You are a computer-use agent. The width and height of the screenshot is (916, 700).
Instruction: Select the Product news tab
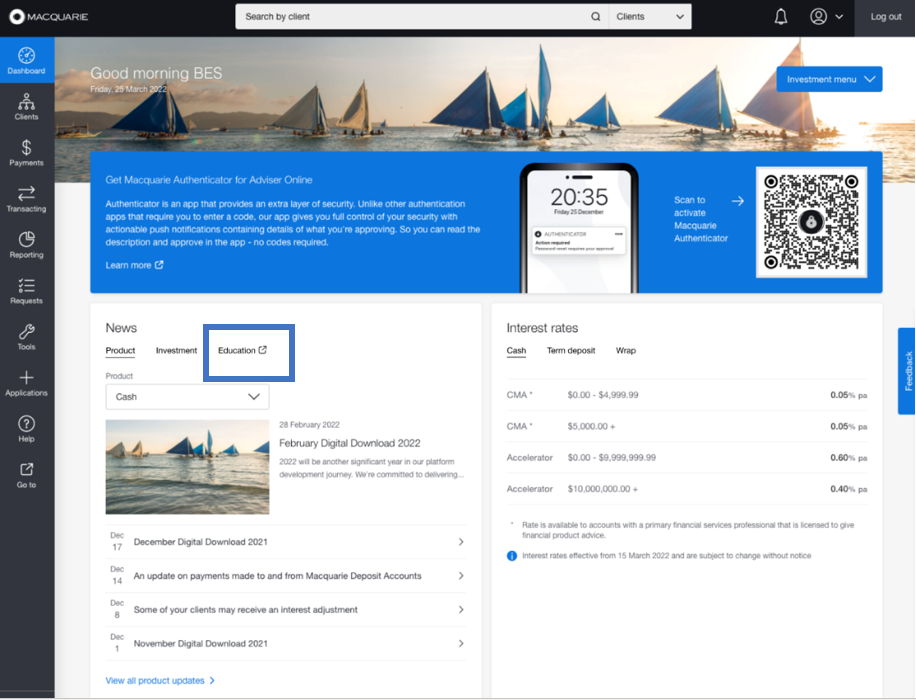pos(120,351)
